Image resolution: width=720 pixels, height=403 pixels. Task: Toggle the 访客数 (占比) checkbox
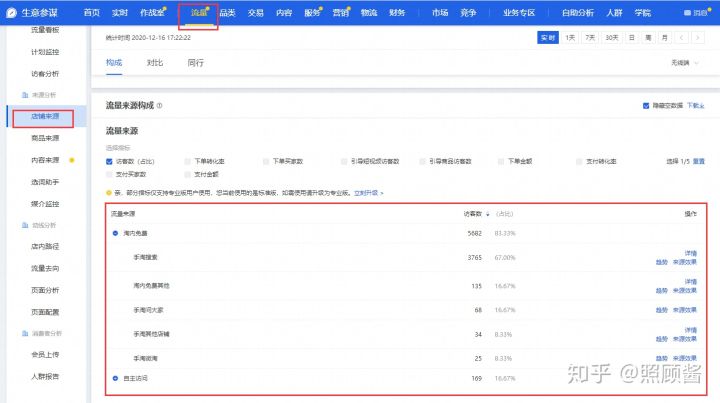pyautogui.click(x=109, y=162)
